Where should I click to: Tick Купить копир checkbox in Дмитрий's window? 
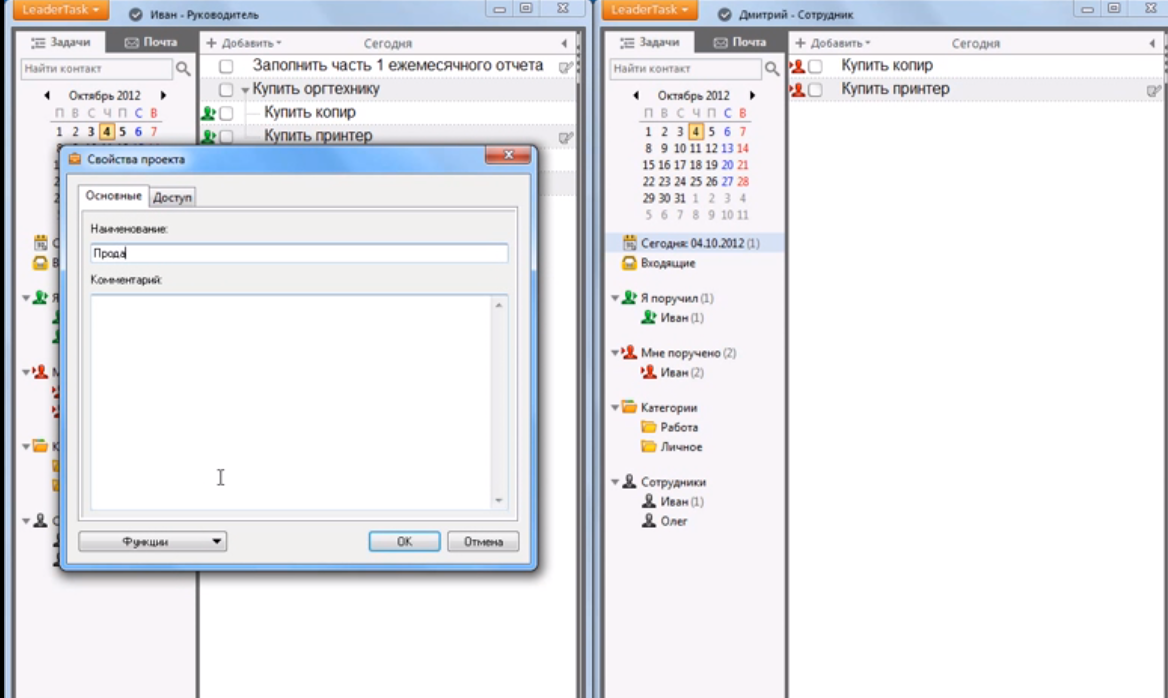[816, 66]
